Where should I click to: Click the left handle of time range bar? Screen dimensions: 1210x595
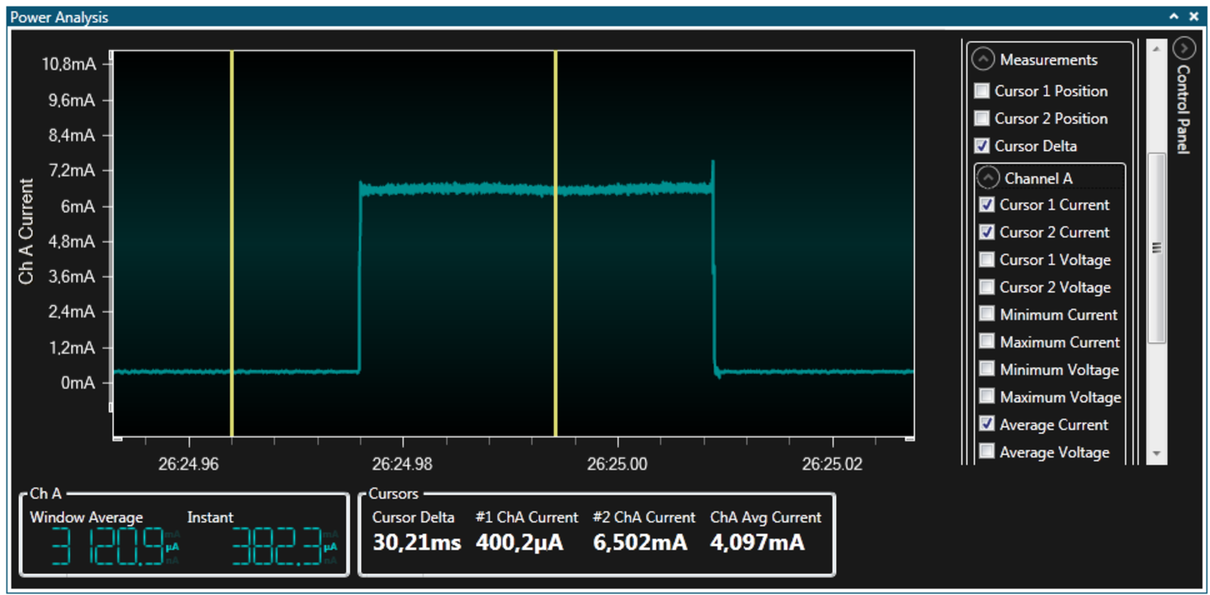click(x=116, y=438)
